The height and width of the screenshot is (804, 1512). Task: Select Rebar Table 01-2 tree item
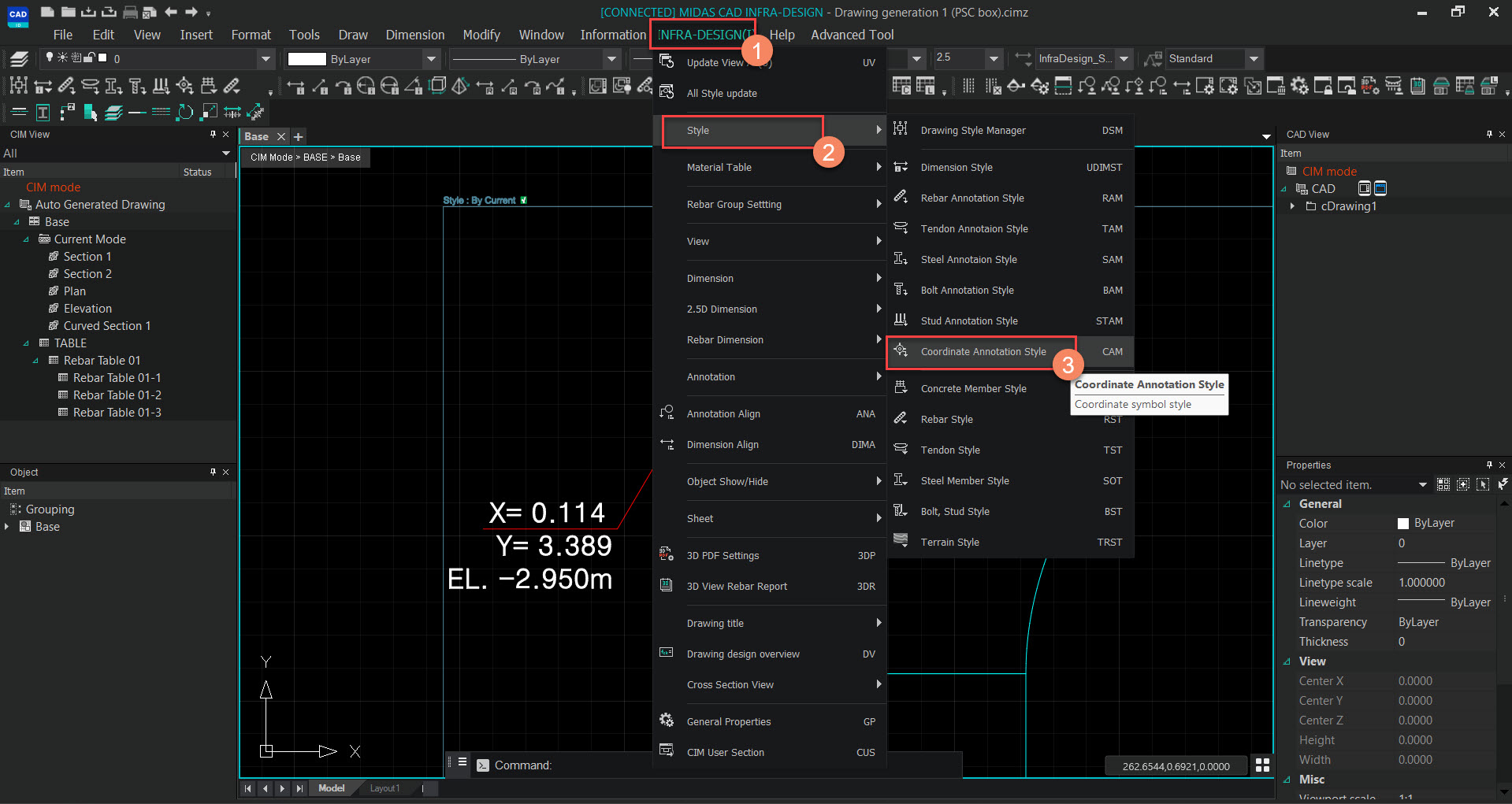click(x=117, y=395)
